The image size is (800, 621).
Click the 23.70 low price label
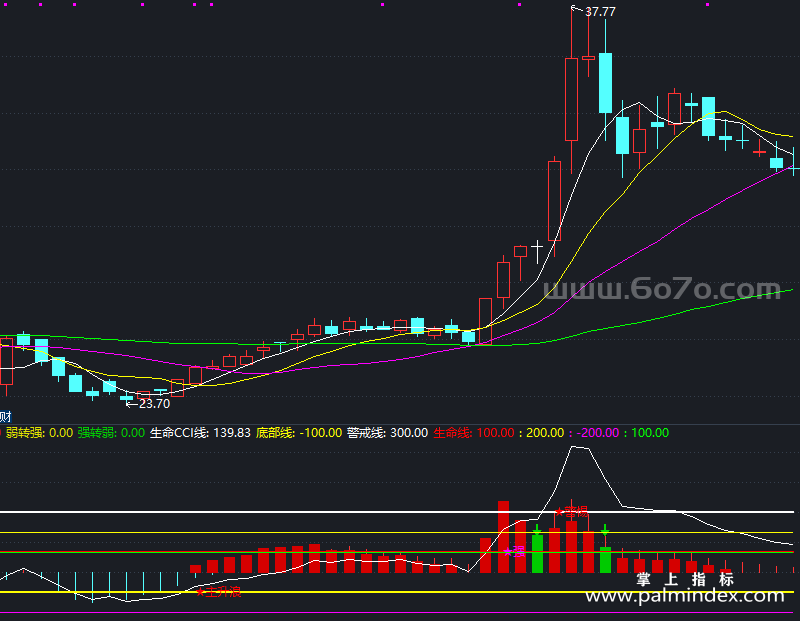154,404
